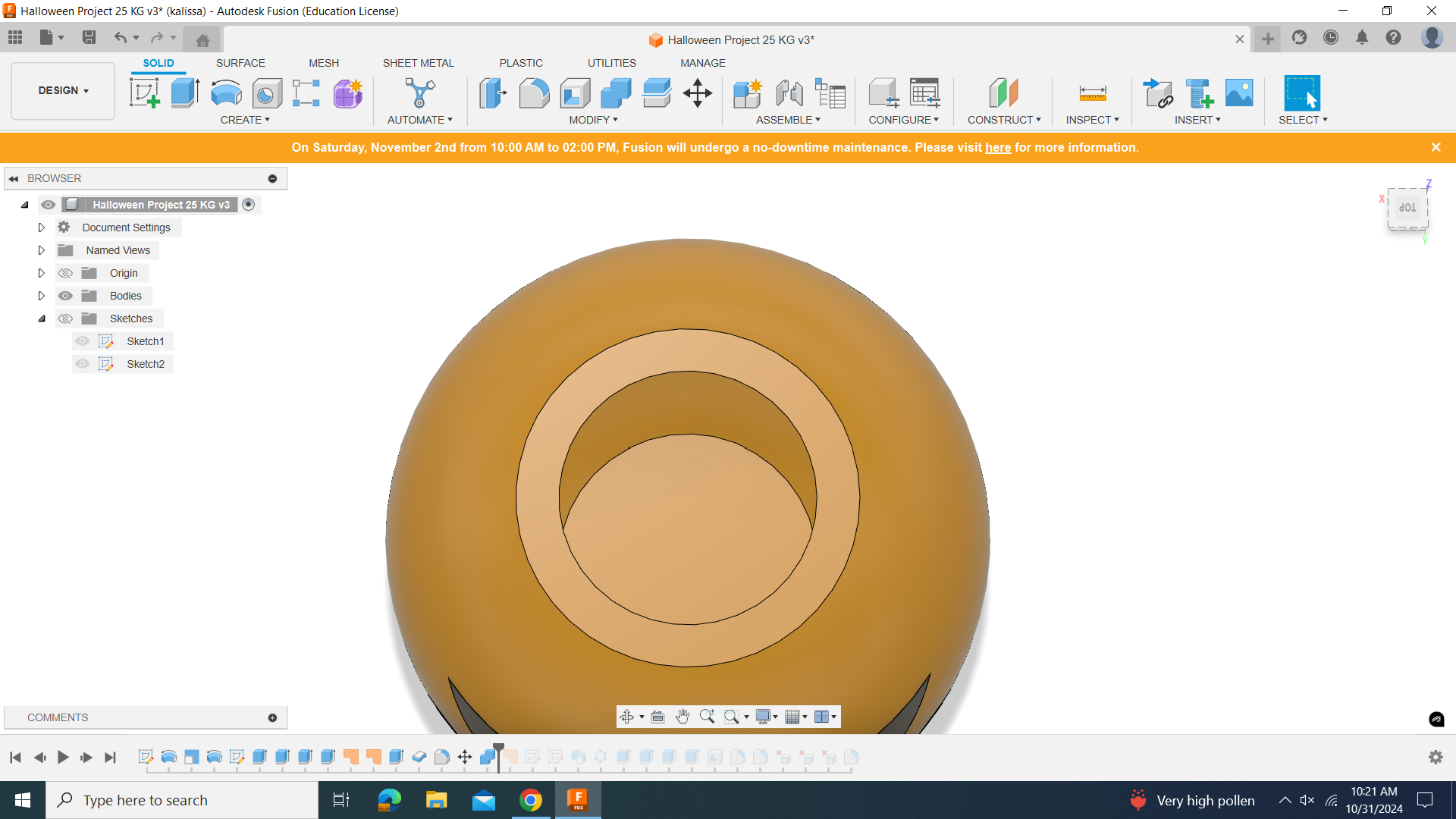Play the timeline

[63, 757]
